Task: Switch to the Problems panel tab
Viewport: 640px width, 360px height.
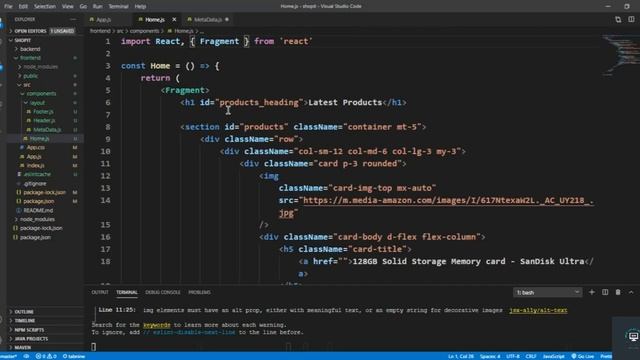Action: tap(199, 292)
